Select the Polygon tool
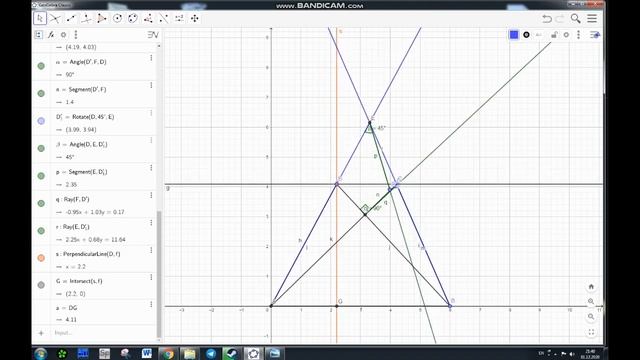 point(102,18)
